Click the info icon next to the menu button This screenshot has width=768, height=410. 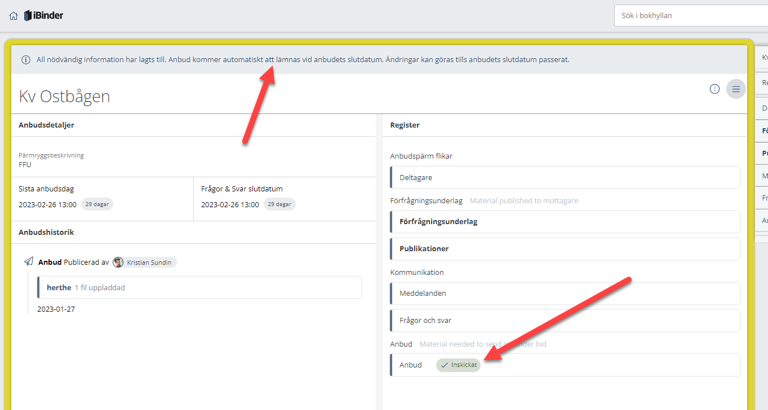coord(714,89)
